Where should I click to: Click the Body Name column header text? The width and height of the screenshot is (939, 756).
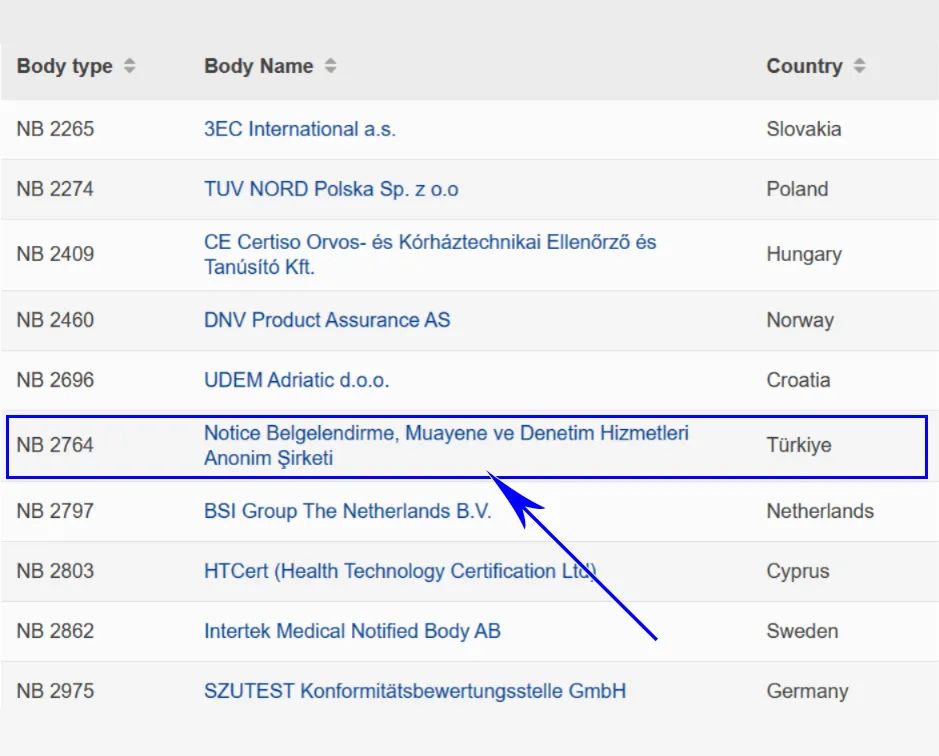coord(259,66)
